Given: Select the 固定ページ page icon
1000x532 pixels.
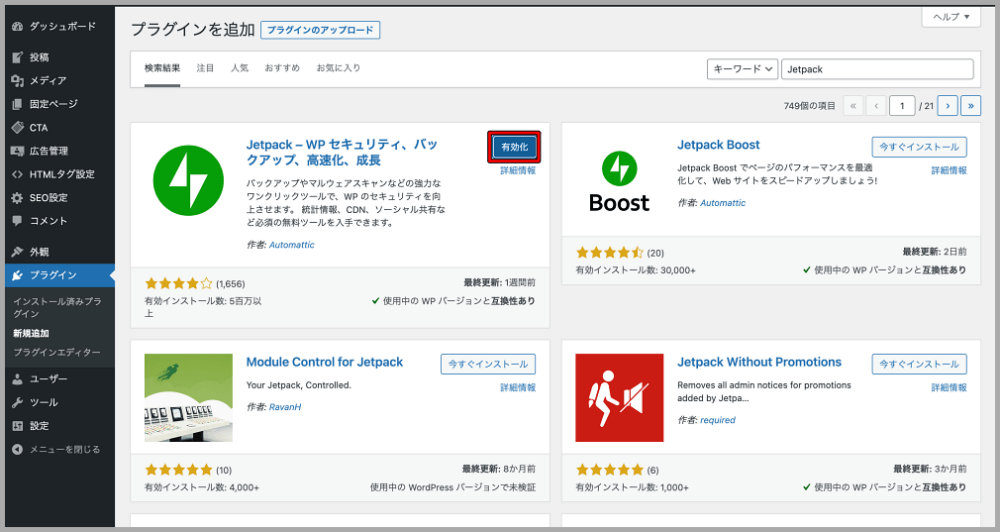Looking at the screenshot, I should click(17, 104).
